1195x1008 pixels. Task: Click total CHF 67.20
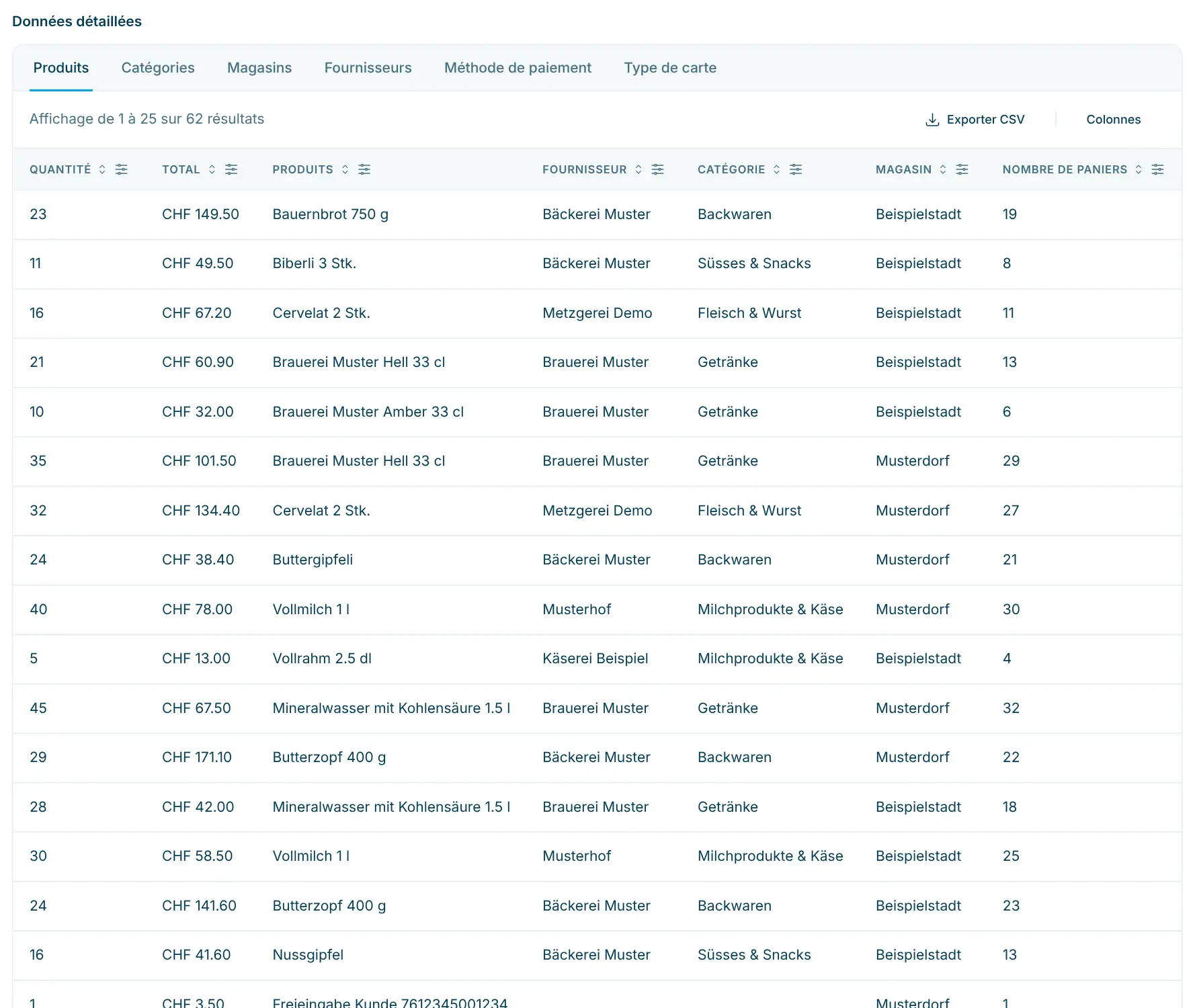pyautogui.click(x=196, y=313)
